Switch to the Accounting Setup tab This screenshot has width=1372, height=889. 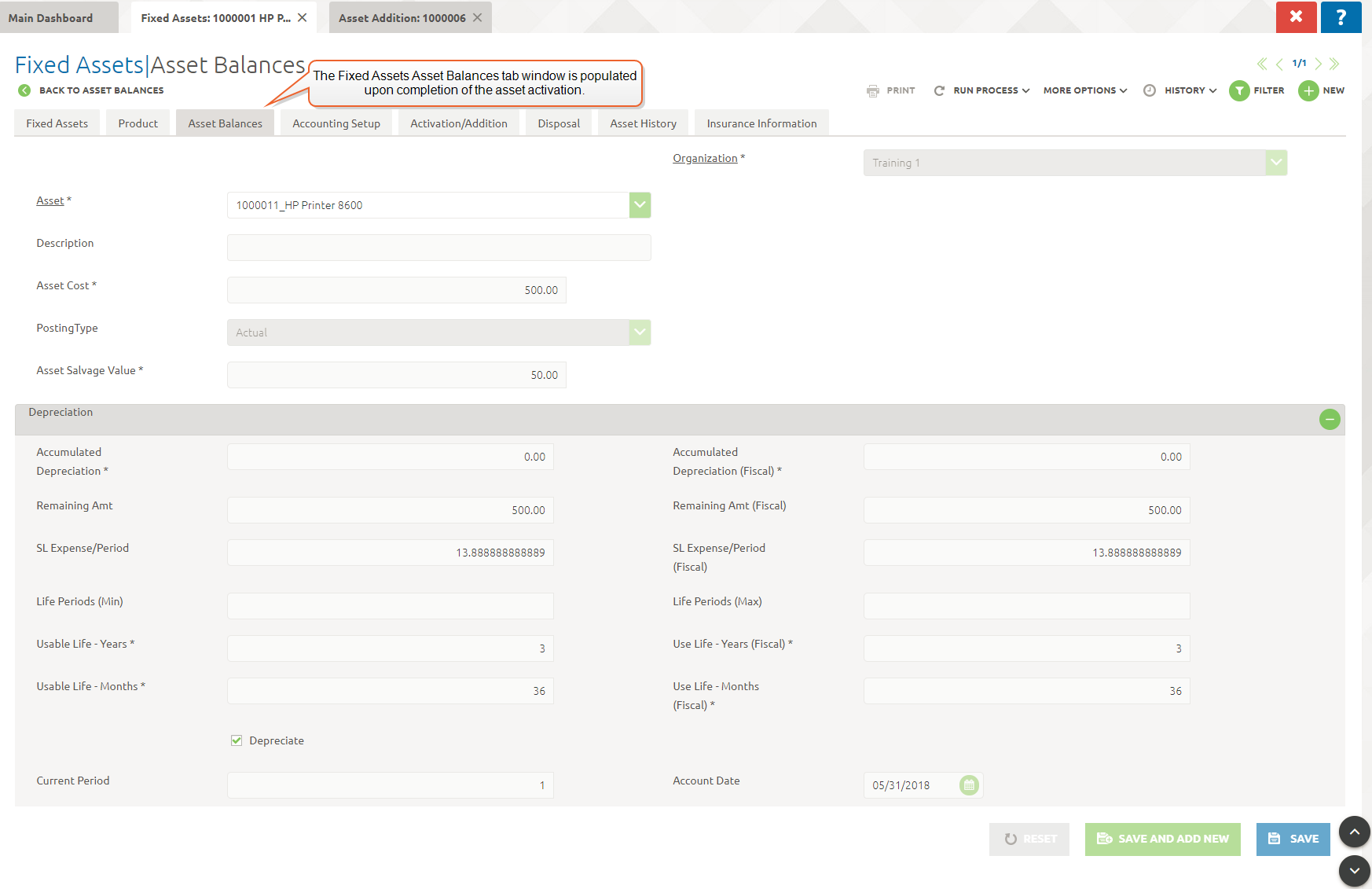tap(336, 123)
